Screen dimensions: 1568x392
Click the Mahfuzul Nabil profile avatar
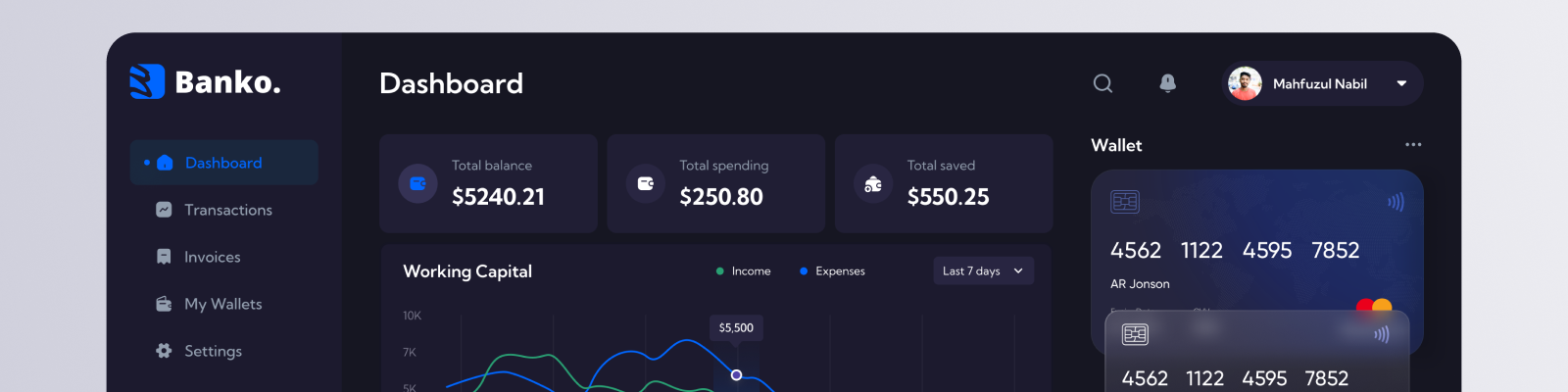tap(1245, 84)
